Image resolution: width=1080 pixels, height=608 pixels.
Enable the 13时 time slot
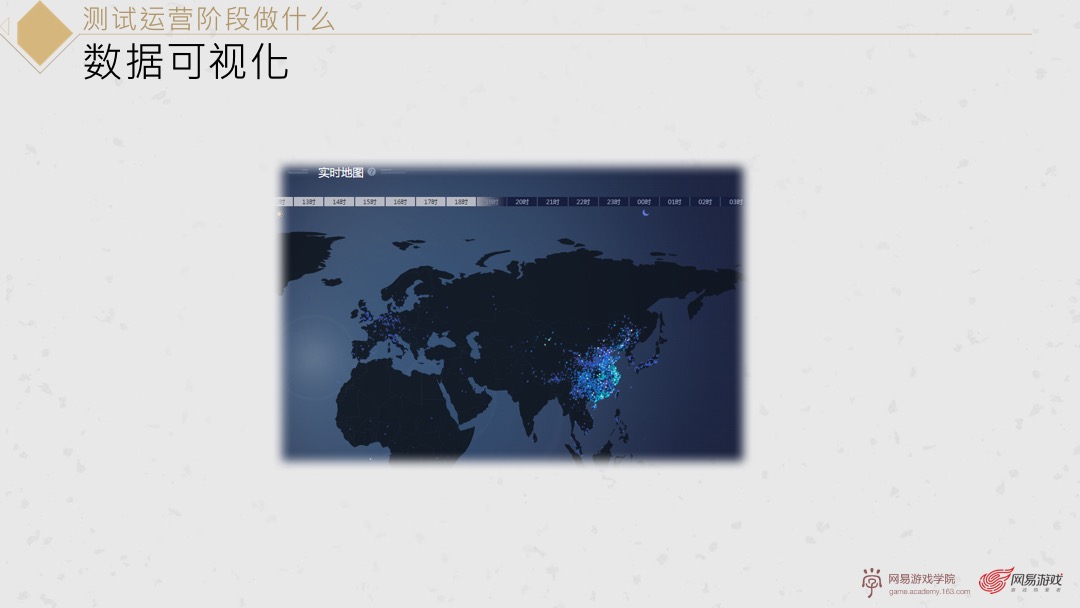tap(309, 201)
